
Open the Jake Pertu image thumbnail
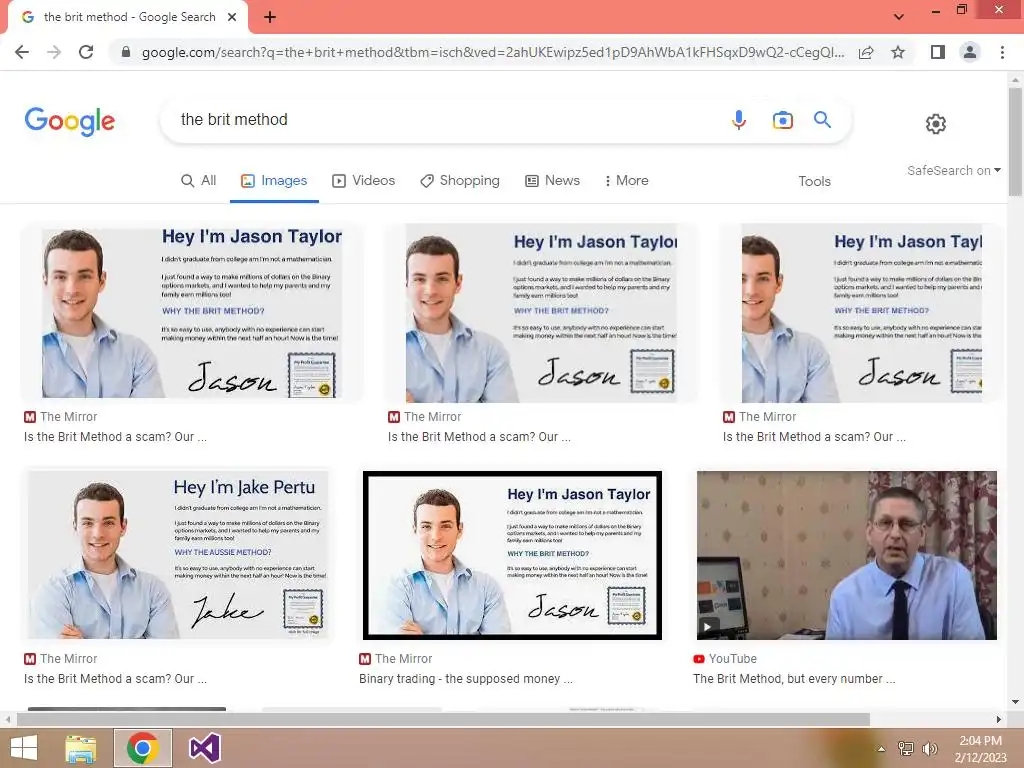tap(177, 554)
